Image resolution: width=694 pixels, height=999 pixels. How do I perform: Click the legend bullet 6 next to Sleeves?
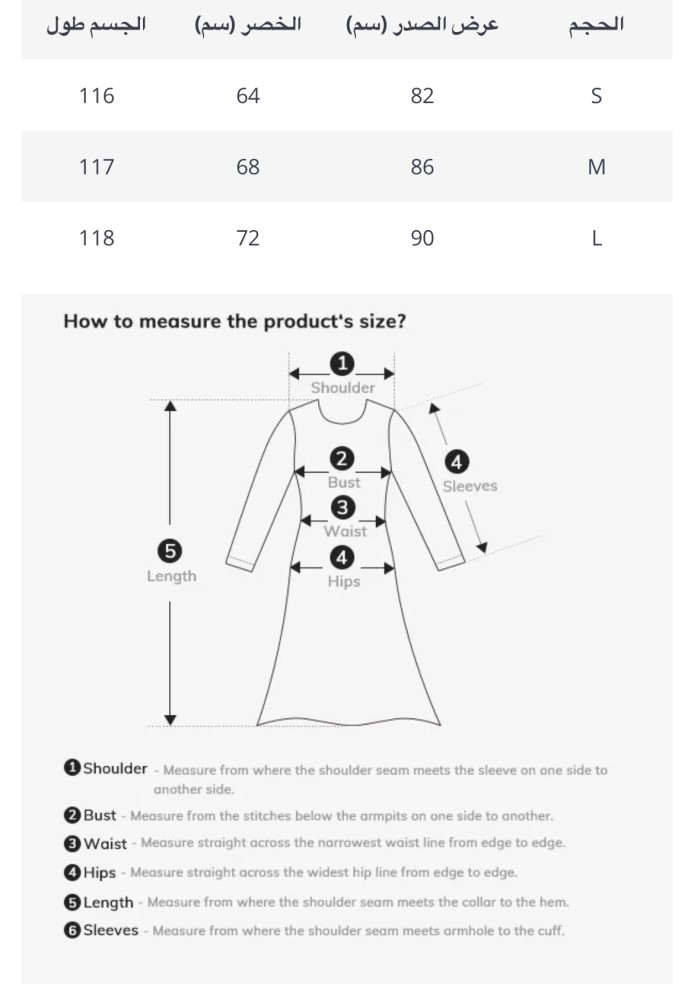(x=72, y=930)
